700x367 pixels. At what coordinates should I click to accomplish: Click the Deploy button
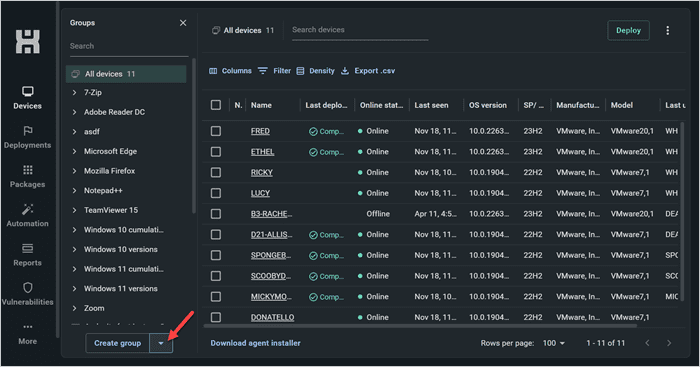(x=628, y=30)
